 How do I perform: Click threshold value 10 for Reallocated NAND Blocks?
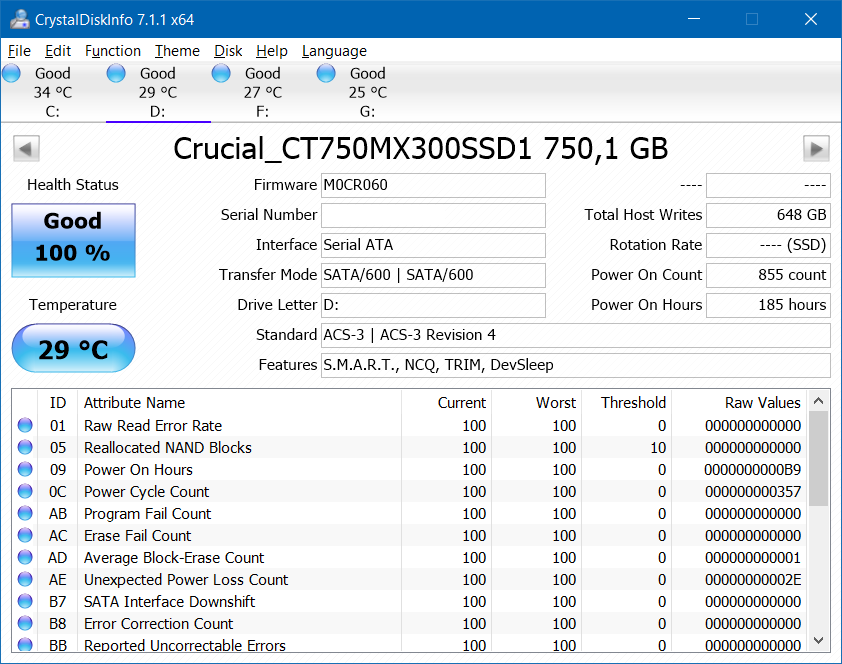coord(658,448)
